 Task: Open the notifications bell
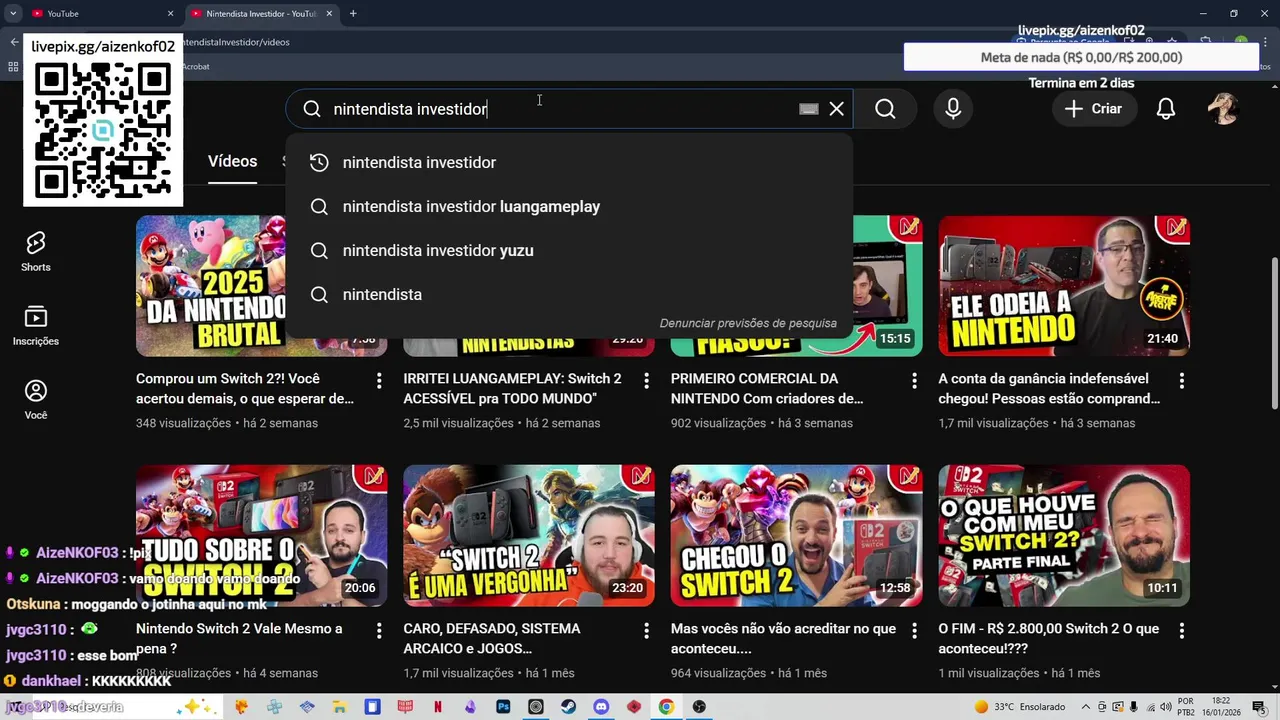[1166, 109]
